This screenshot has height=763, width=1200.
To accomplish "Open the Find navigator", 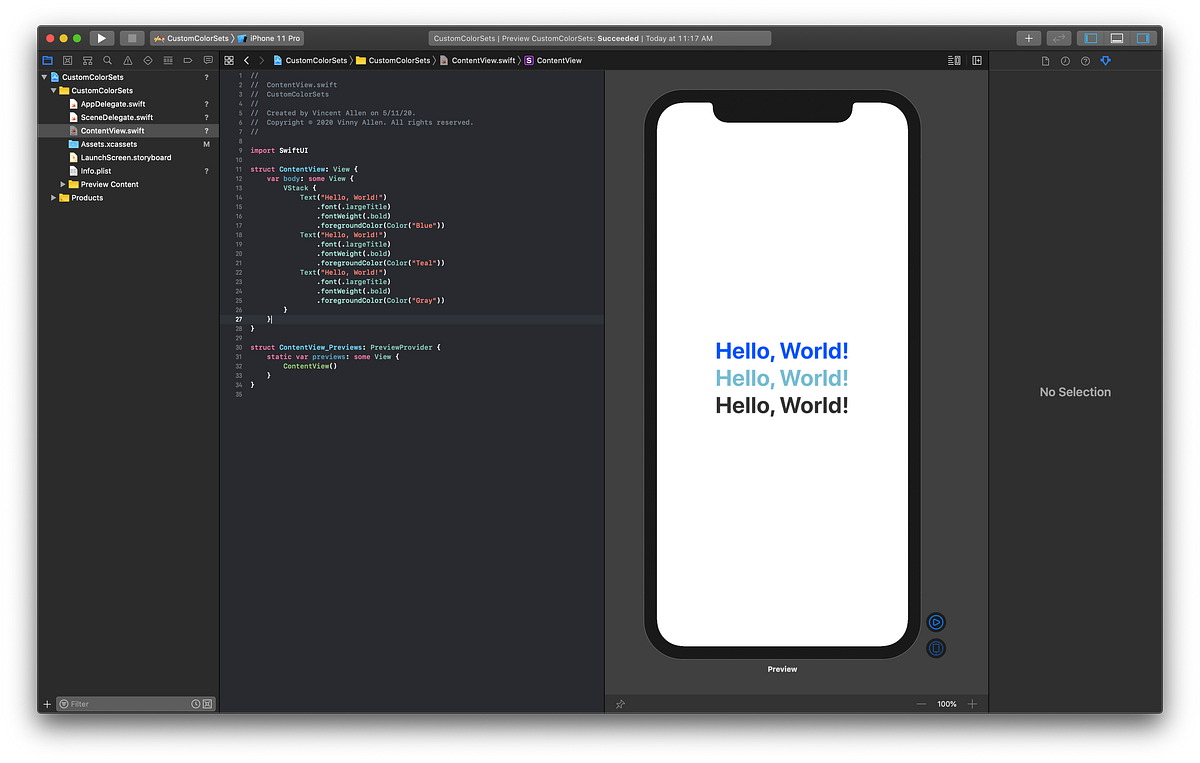I will pyautogui.click(x=107, y=60).
